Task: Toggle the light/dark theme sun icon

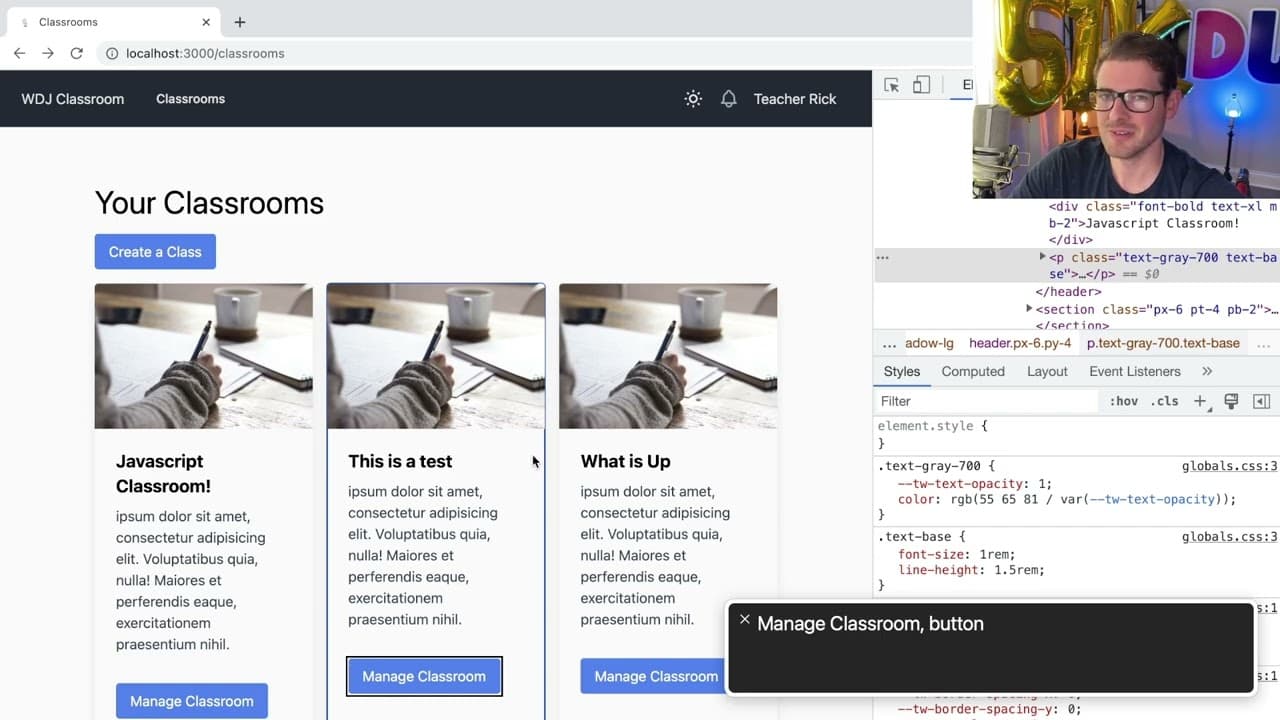Action: click(x=693, y=99)
